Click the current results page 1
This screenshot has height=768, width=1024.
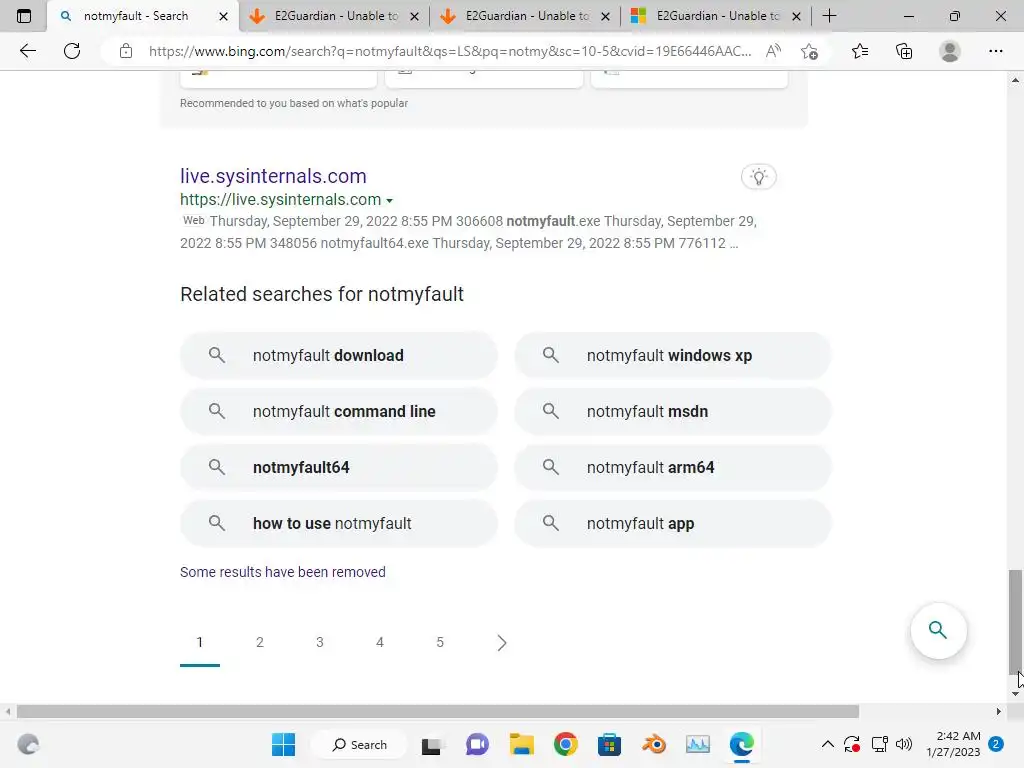[x=200, y=643]
